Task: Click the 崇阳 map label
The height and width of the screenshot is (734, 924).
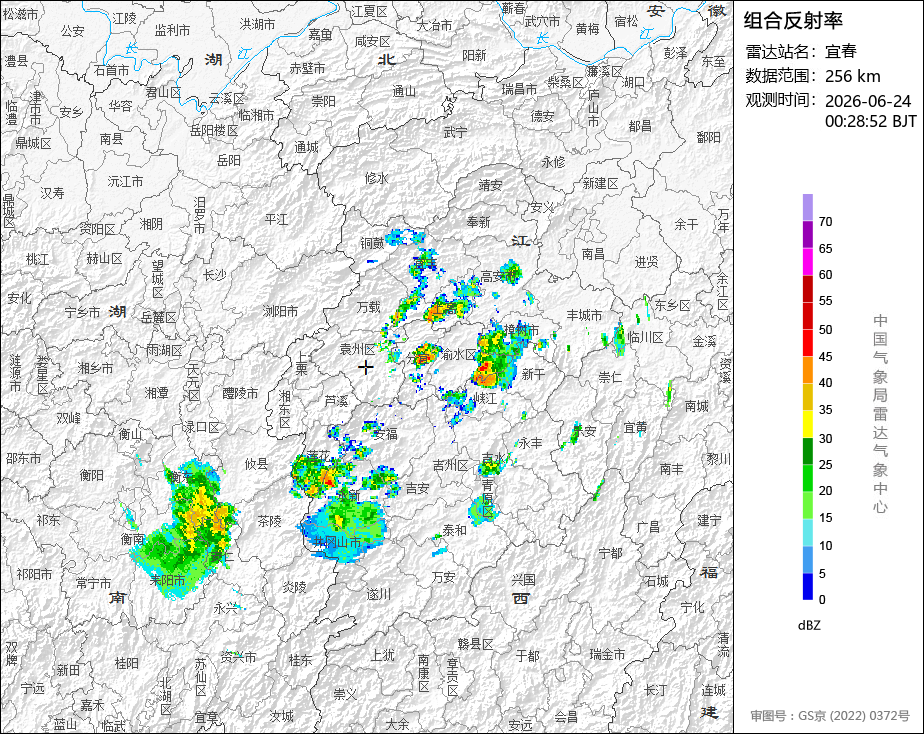Action: [324, 101]
